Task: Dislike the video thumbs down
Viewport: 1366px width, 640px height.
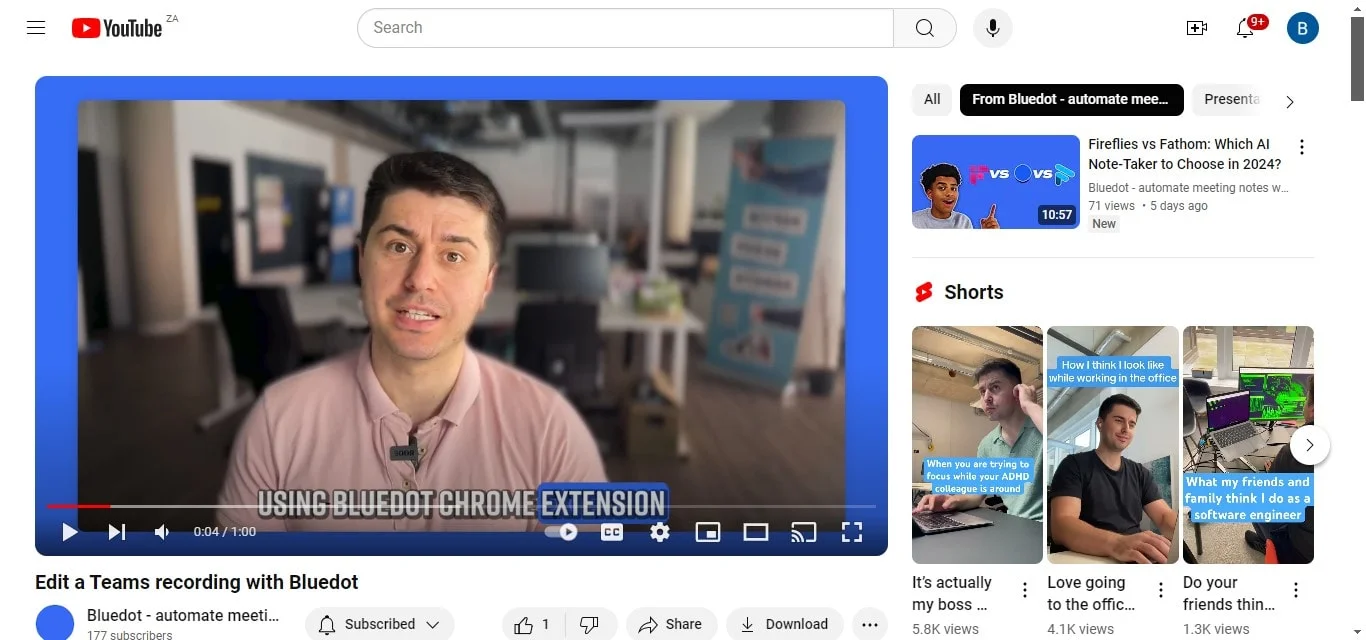Action: 590,625
